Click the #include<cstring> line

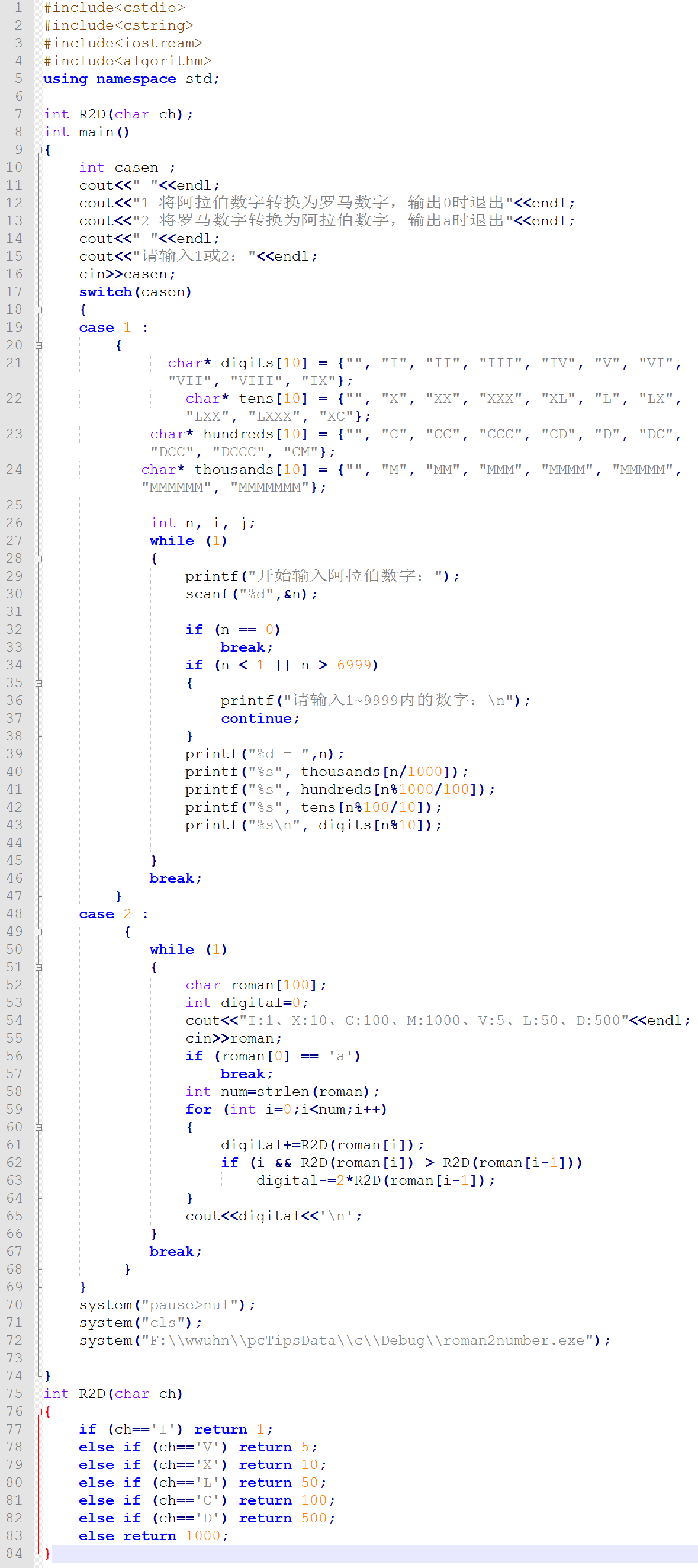pos(118,25)
